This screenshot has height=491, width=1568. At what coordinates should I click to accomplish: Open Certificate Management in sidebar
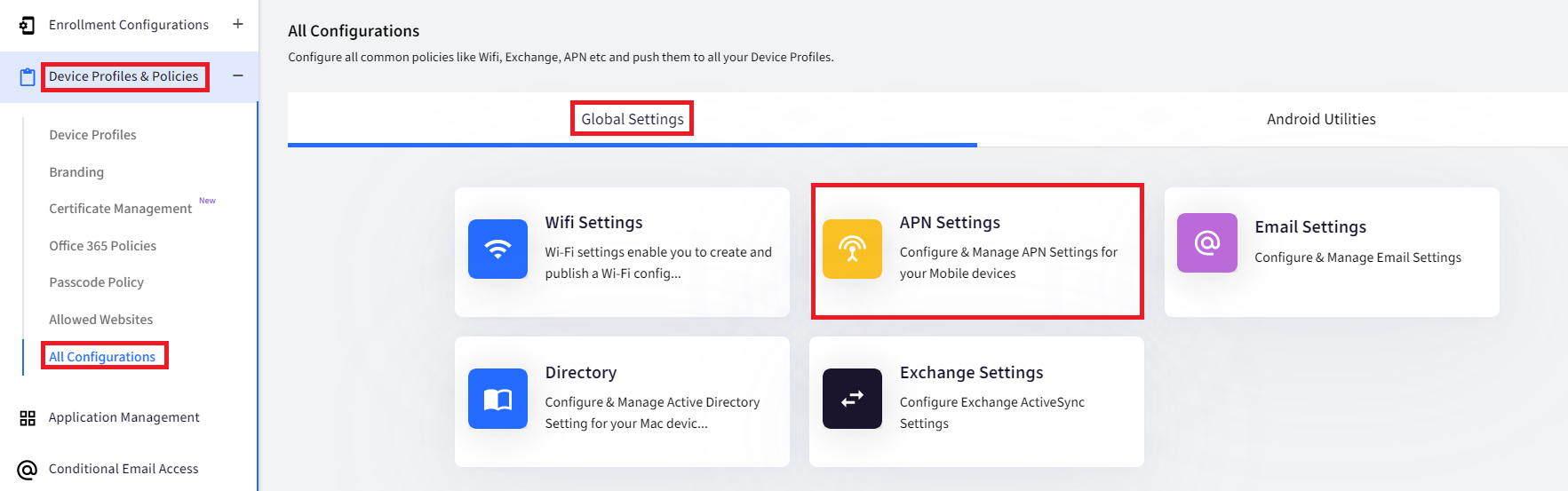click(120, 209)
